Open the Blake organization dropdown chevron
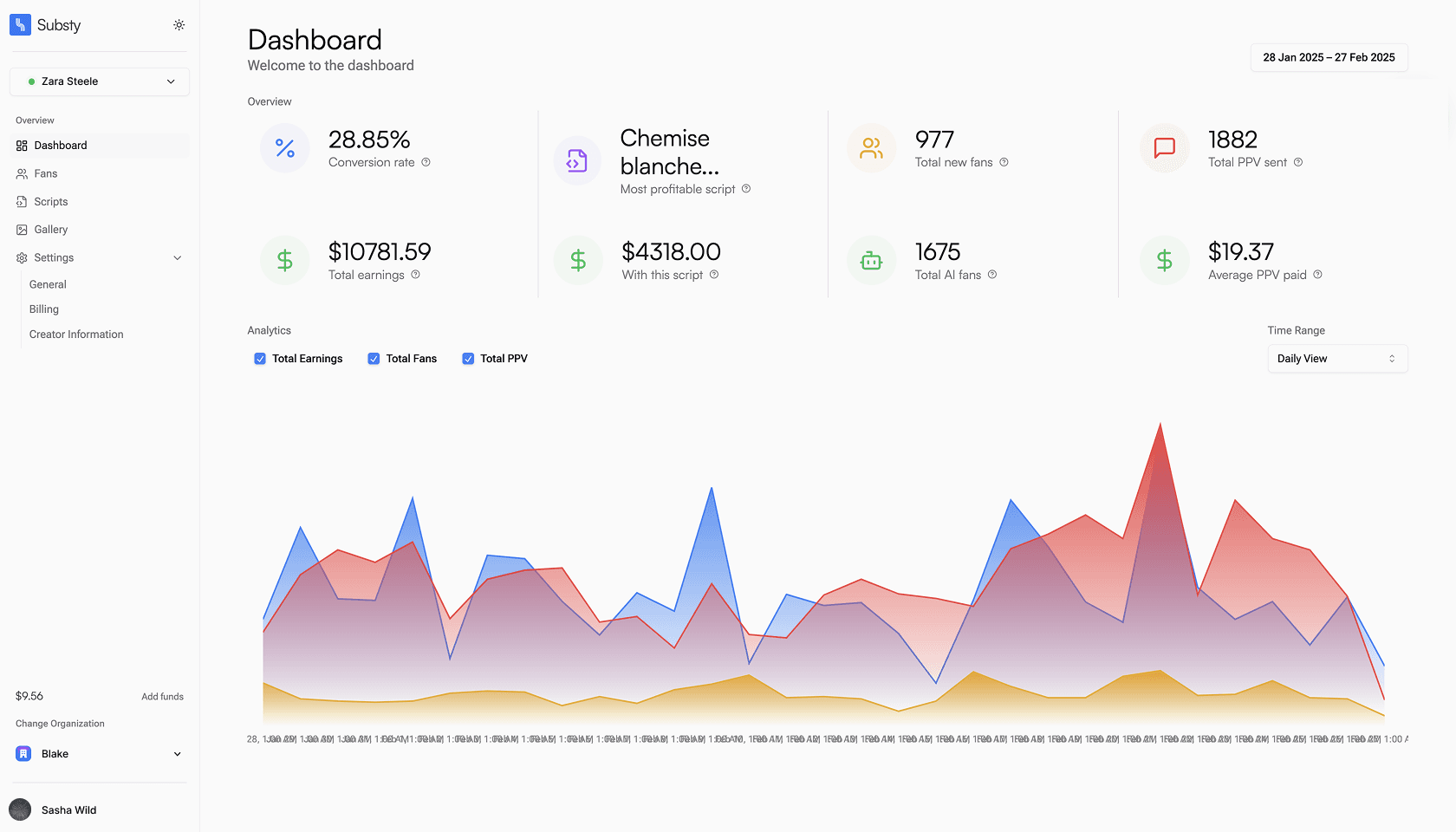1456x832 pixels. (178, 754)
